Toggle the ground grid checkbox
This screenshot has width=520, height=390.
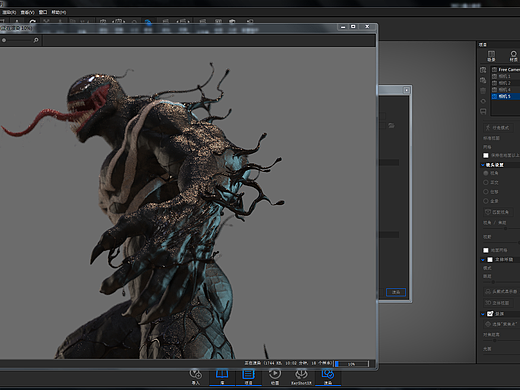(x=486, y=250)
